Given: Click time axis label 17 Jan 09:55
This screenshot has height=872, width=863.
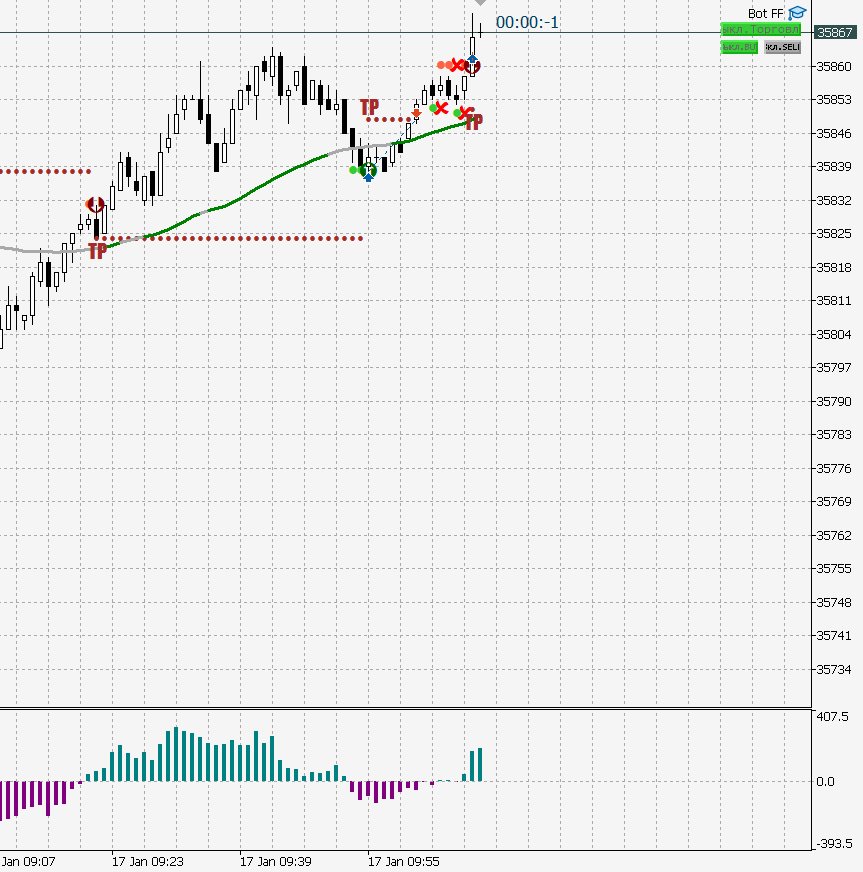Looking at the screenshot, I should [404, 861].
